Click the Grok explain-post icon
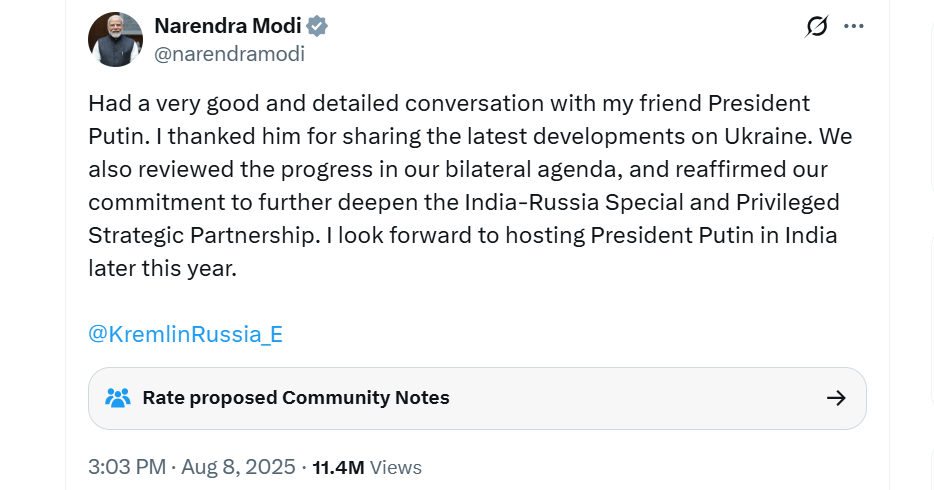Image resolution: width=934 pixels, height=490 pixels. (817, 26)
